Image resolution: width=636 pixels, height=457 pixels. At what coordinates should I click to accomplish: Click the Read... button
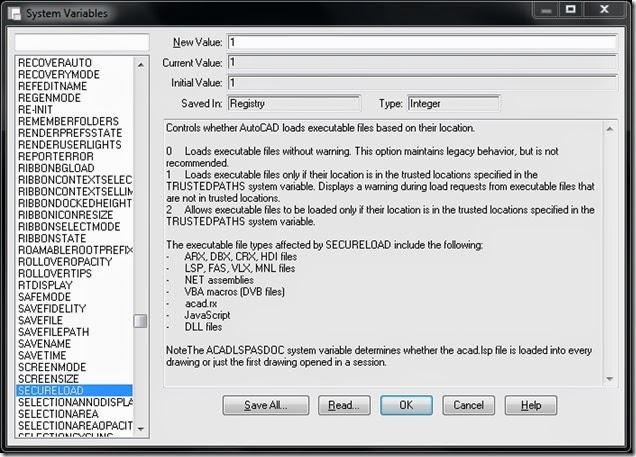pos(344,405)
